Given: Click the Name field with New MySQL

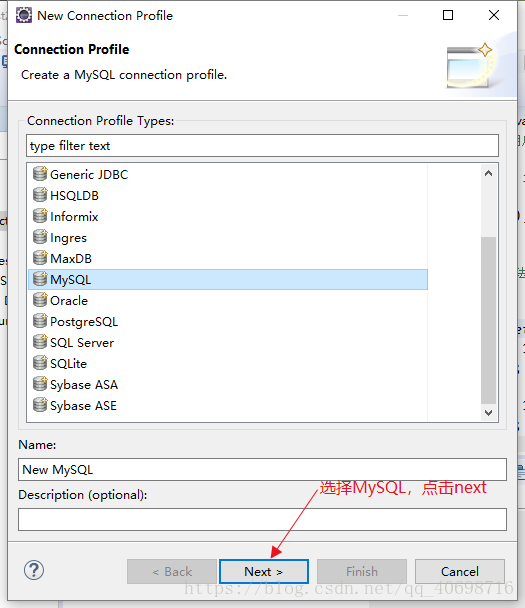Looking at the screenshot, I should click(x=262, y=470).
